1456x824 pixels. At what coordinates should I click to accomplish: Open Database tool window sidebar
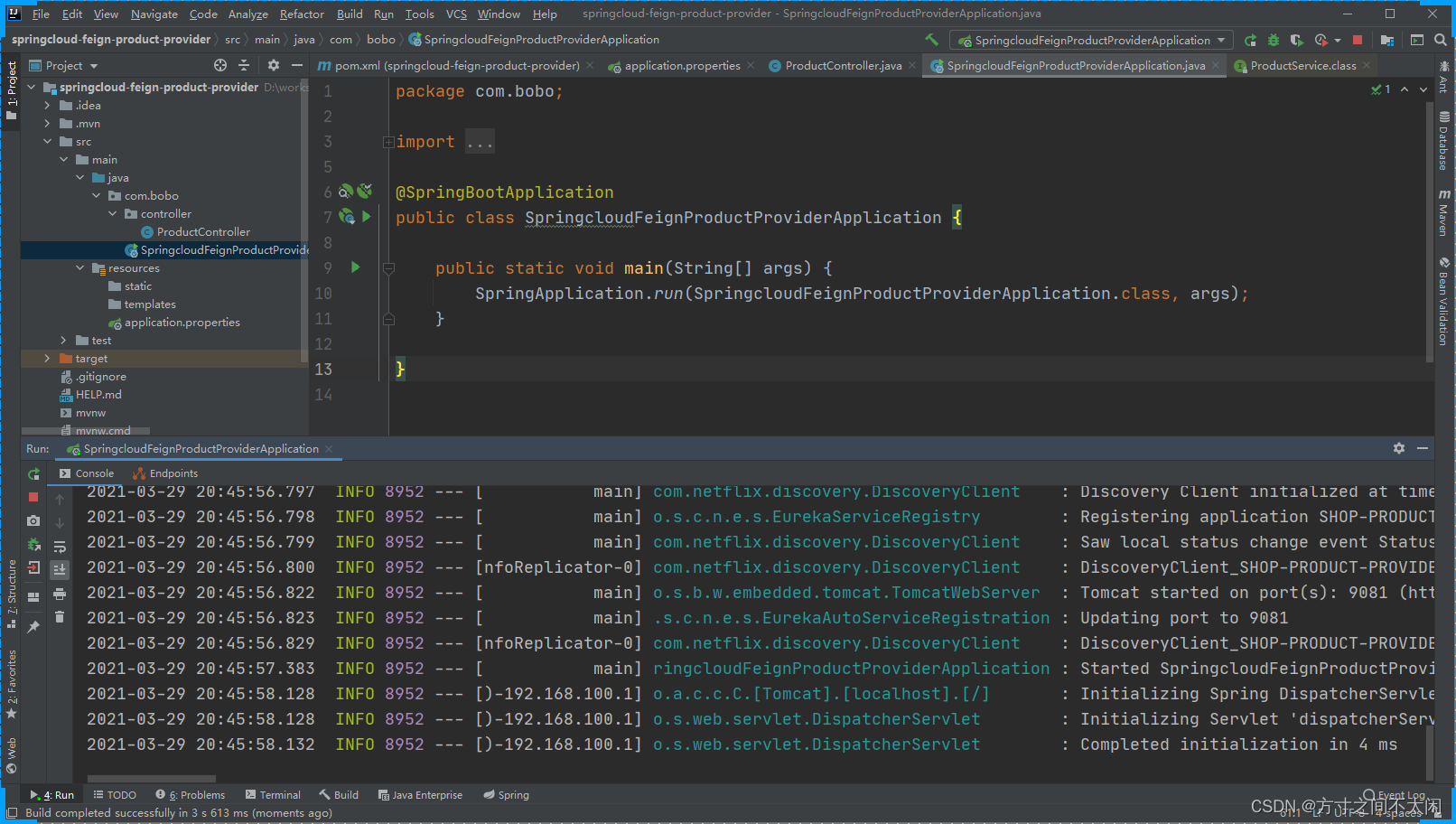point(1443,141)
